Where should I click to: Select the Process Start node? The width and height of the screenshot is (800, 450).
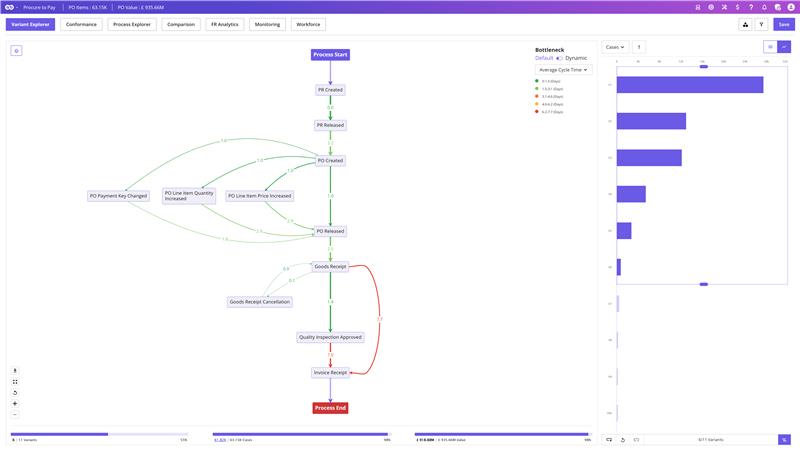(x=330, y=55)
